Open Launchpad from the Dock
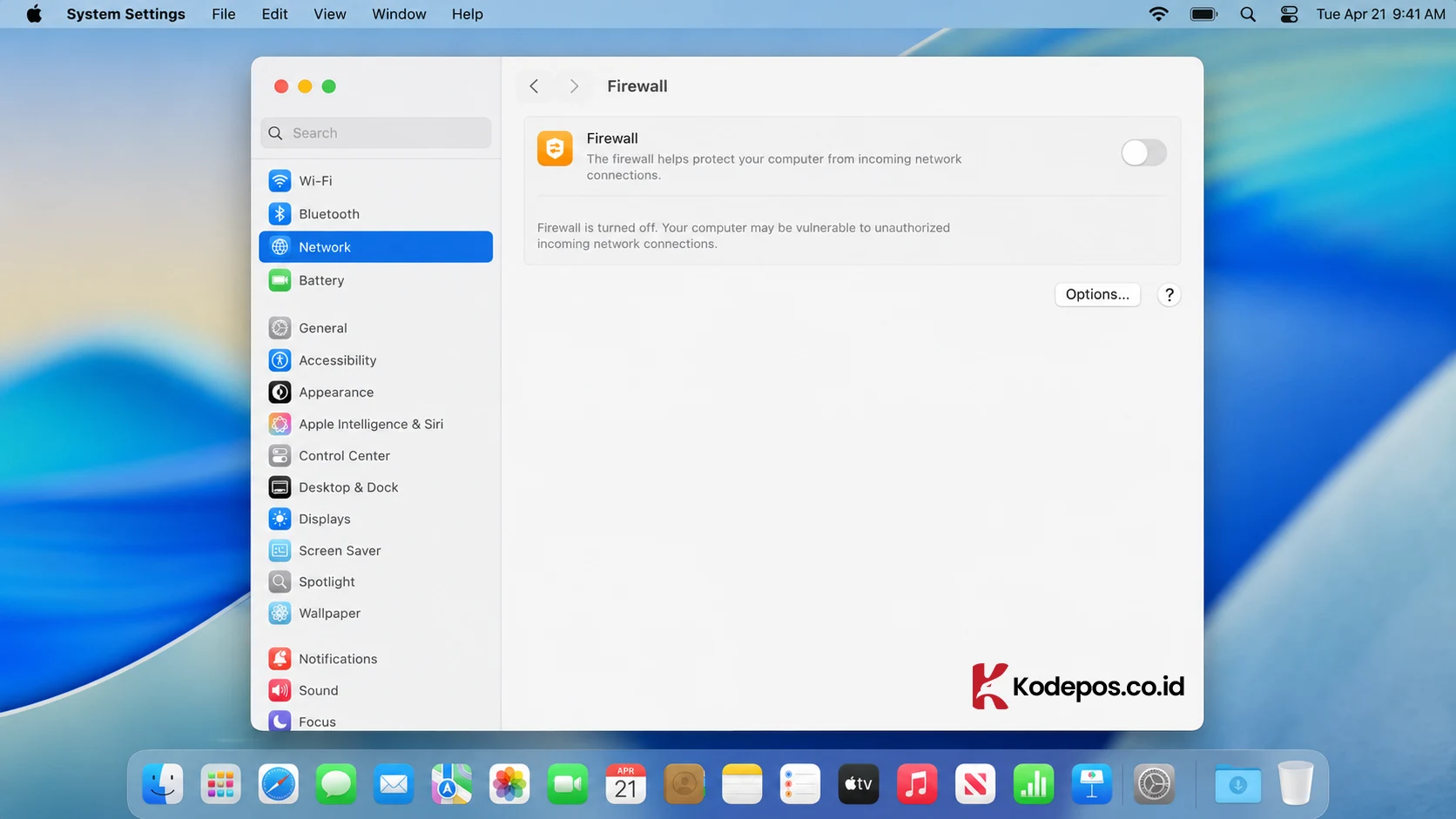This screenshot has height=819, width=1456. coord(220,784)
